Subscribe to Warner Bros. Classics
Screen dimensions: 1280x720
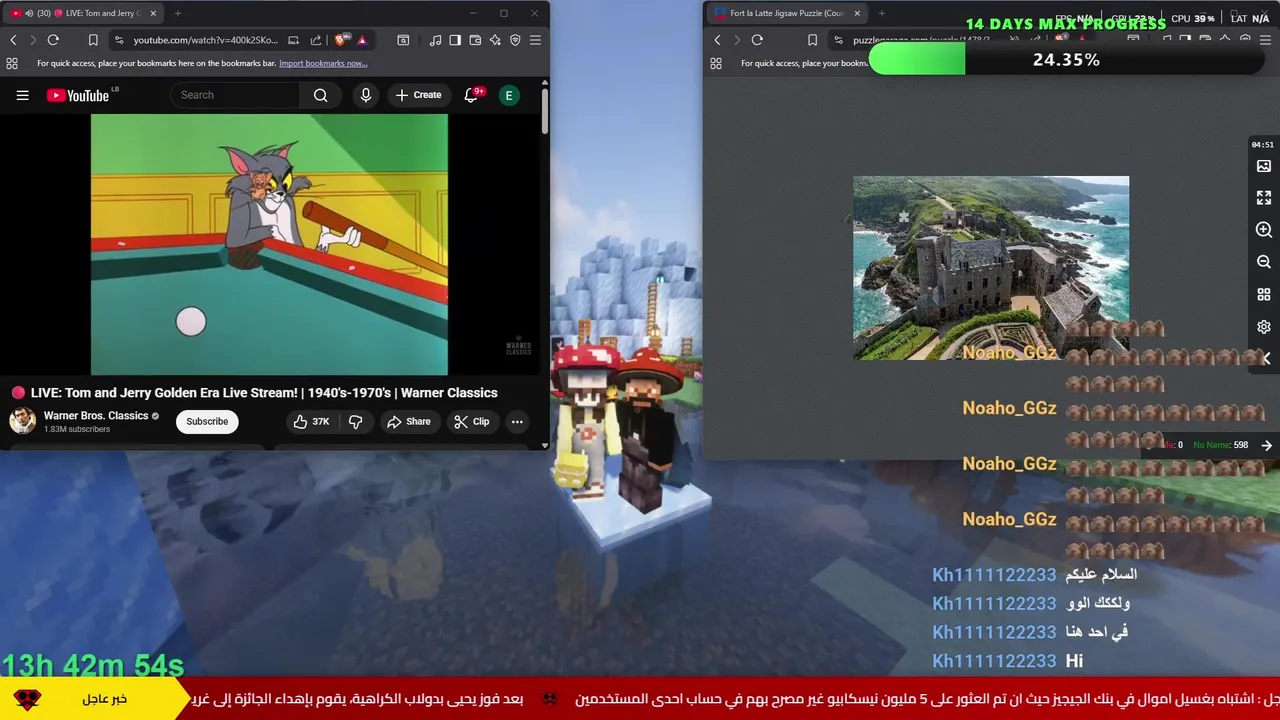pyautogui.click(x=207, y=421)
